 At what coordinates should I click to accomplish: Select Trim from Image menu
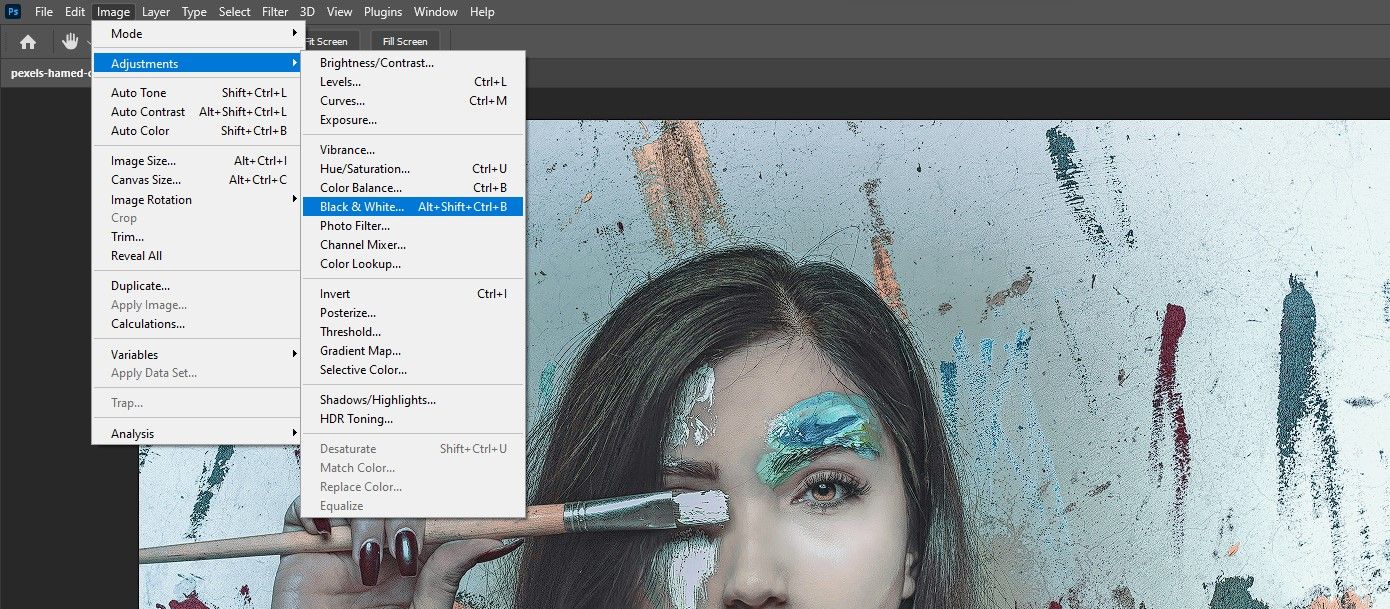tap(197, 237)
